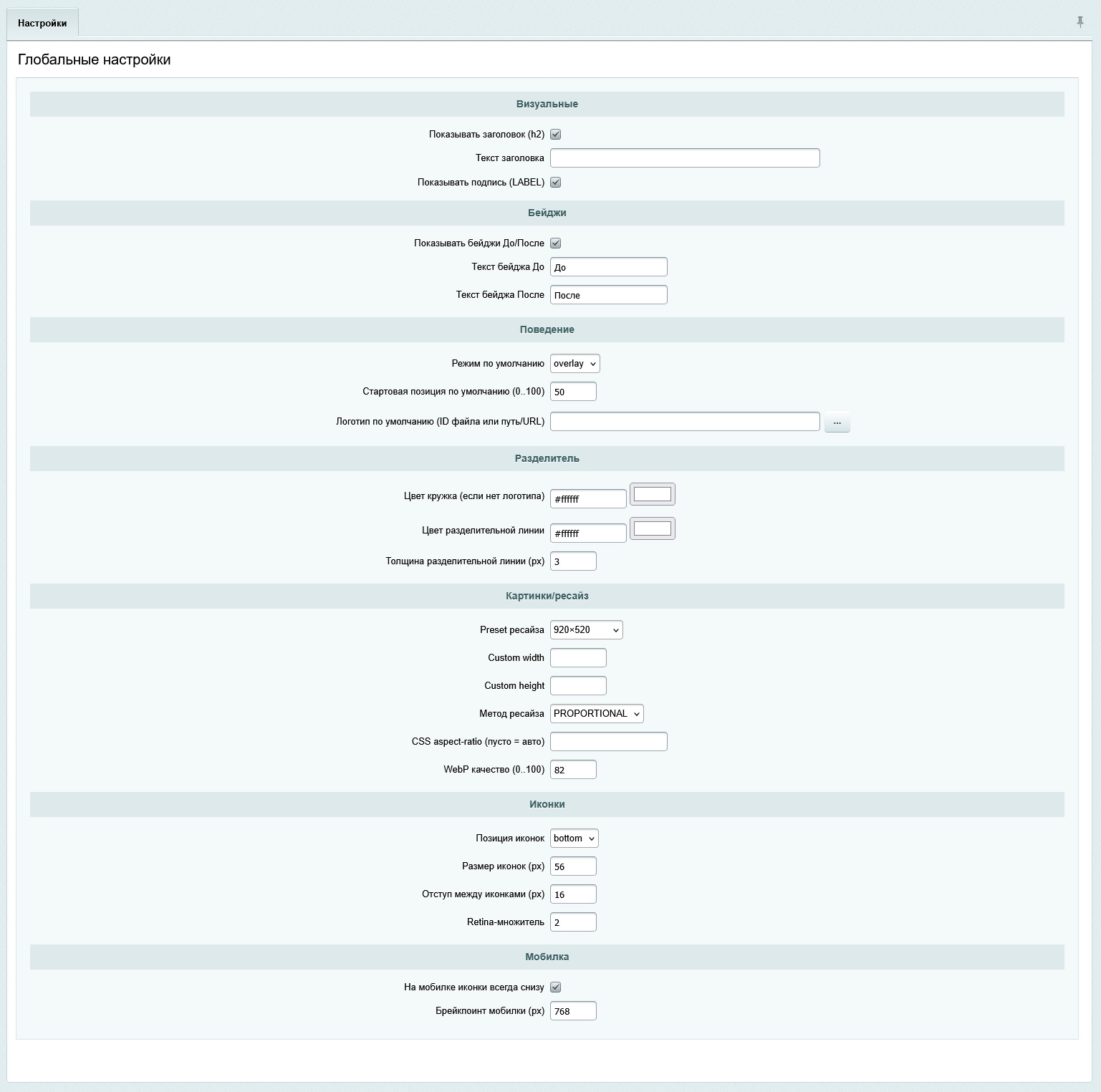
Task: Click the CSS aspect-ratio input field
Action: point(608,742)
